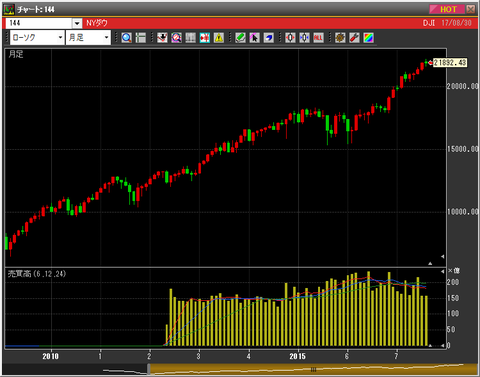480x377 pixels.
Task: Click the 17/08/30 date text
Action: [x=456, y=23]
